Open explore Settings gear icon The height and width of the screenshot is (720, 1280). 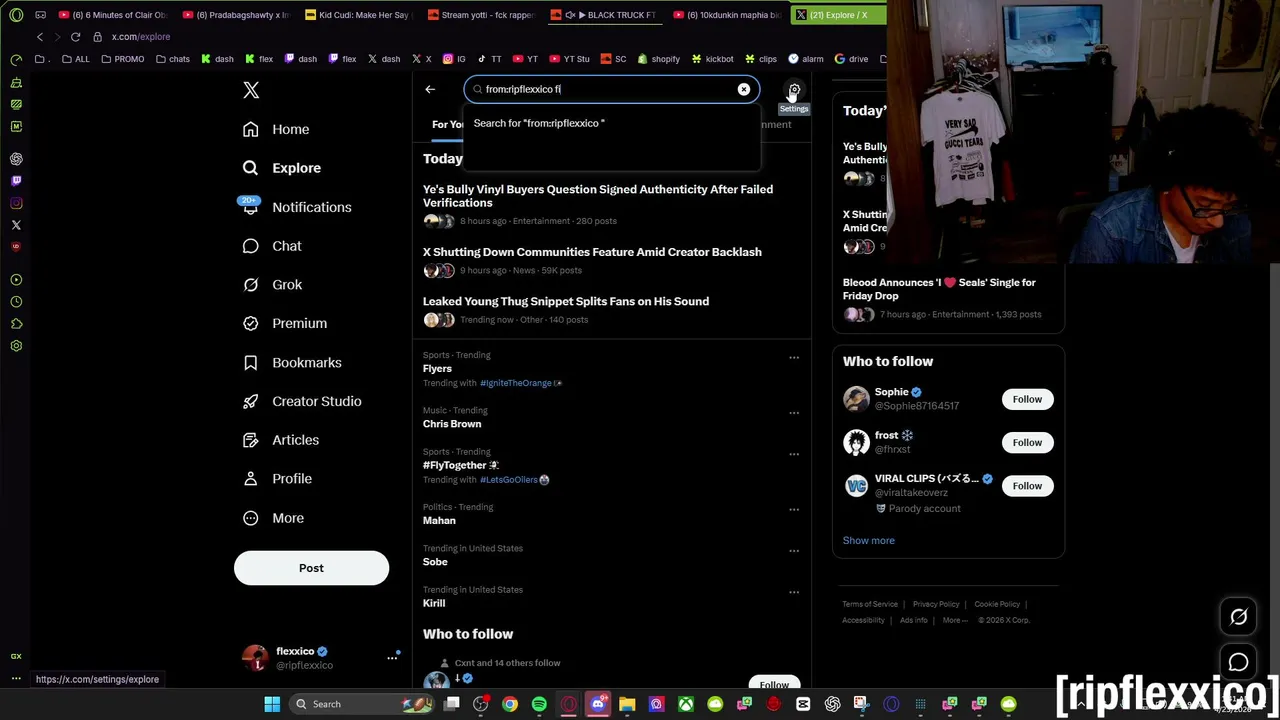(794, 90)
